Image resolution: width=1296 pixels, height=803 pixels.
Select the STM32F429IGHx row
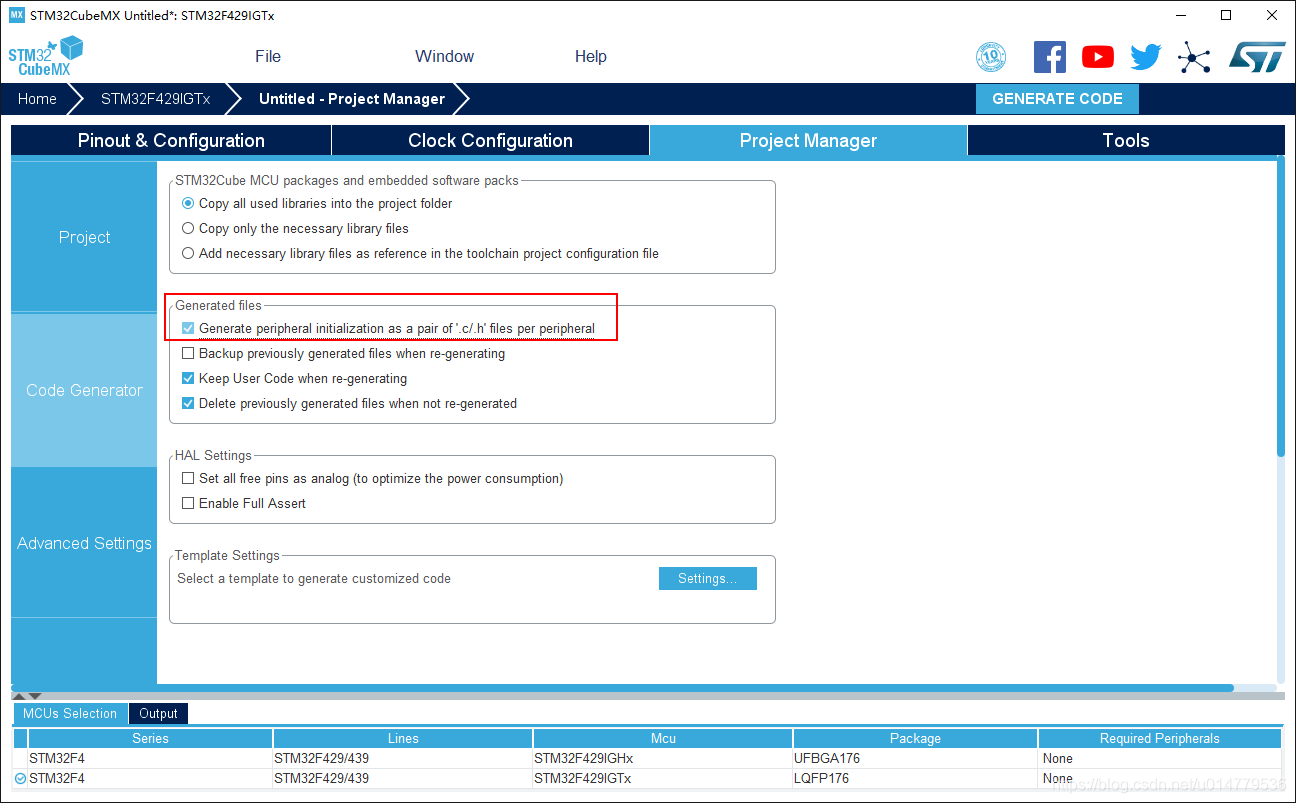tap(648, 758)
